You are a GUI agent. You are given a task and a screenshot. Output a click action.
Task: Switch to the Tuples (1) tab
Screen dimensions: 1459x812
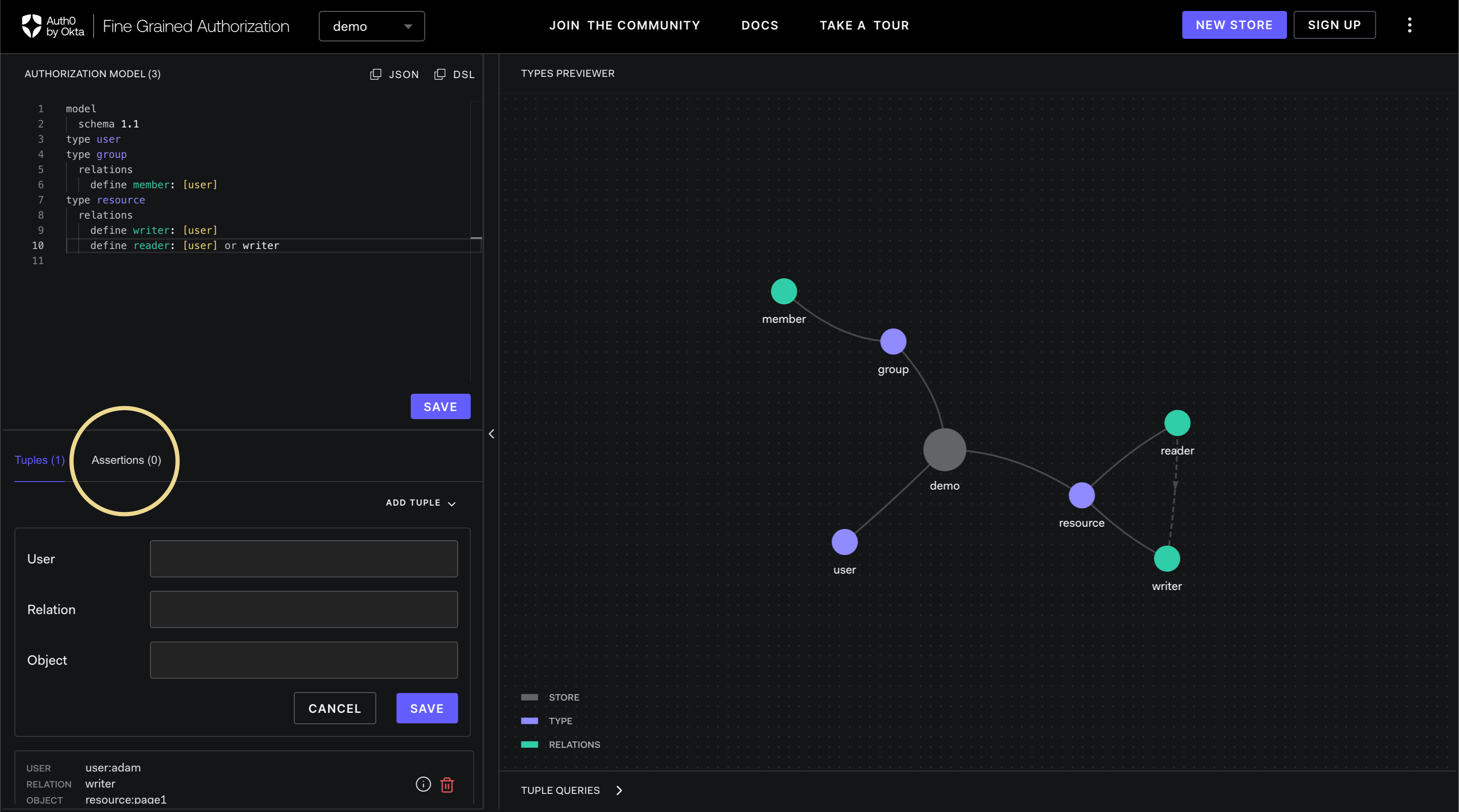click(40, 460)
